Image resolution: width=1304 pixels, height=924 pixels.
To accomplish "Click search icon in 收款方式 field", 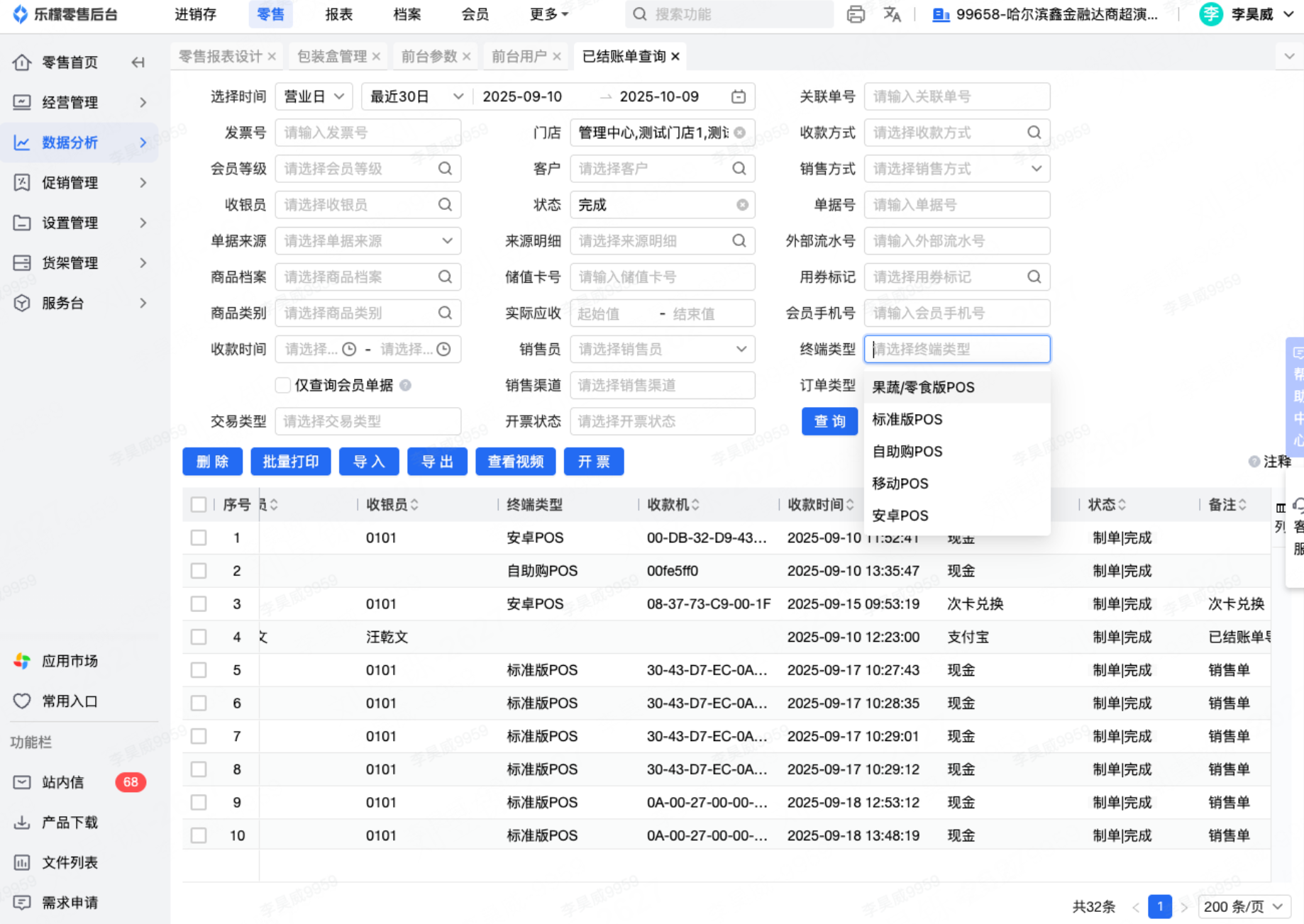I will pyautogui.click(x=1034, y=133).
